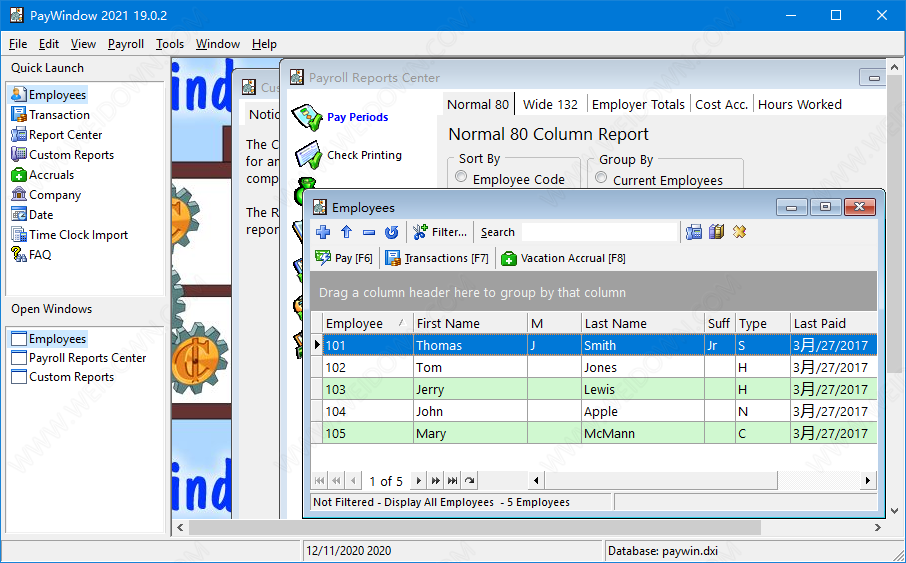
Task: Switch to Hours Worked tab
Action: tap(800, 105)
